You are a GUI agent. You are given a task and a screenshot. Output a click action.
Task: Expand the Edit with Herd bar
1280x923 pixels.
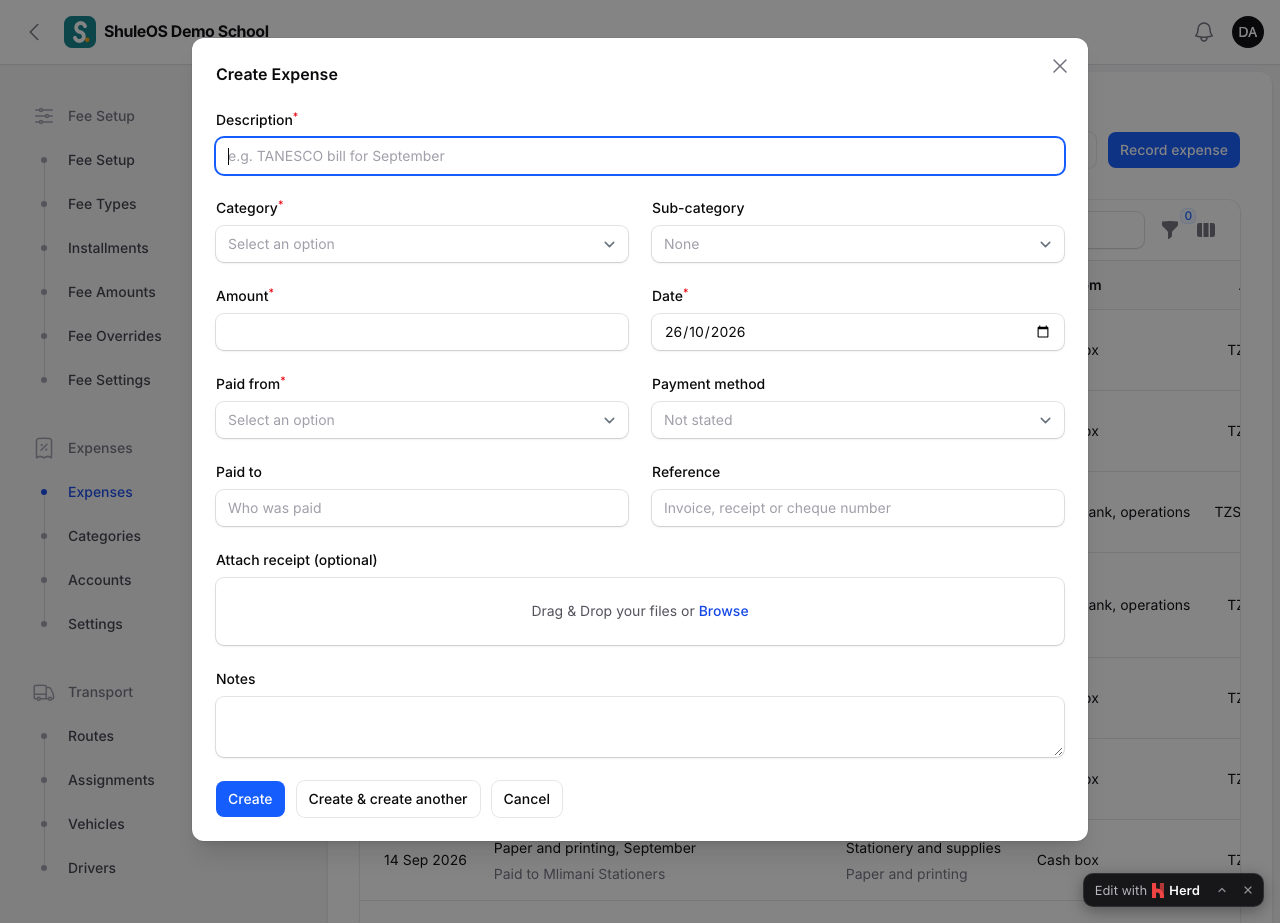[1222, 890]
